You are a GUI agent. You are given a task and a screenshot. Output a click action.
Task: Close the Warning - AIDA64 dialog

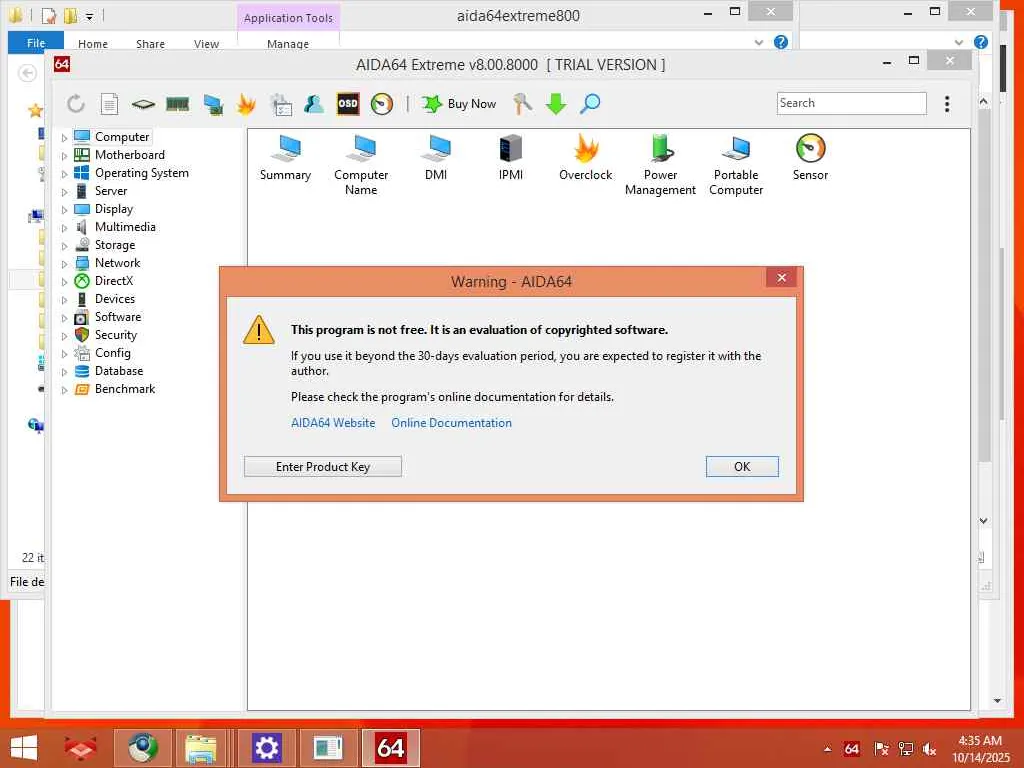781,278
